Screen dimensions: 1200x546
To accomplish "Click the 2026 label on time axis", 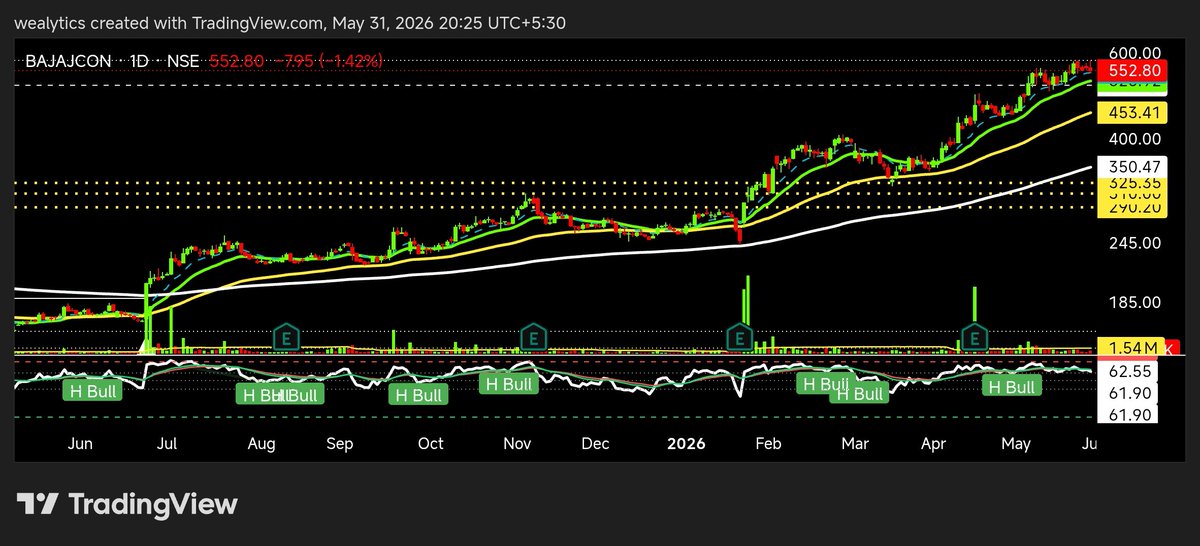I will click(x=686, y=443).
